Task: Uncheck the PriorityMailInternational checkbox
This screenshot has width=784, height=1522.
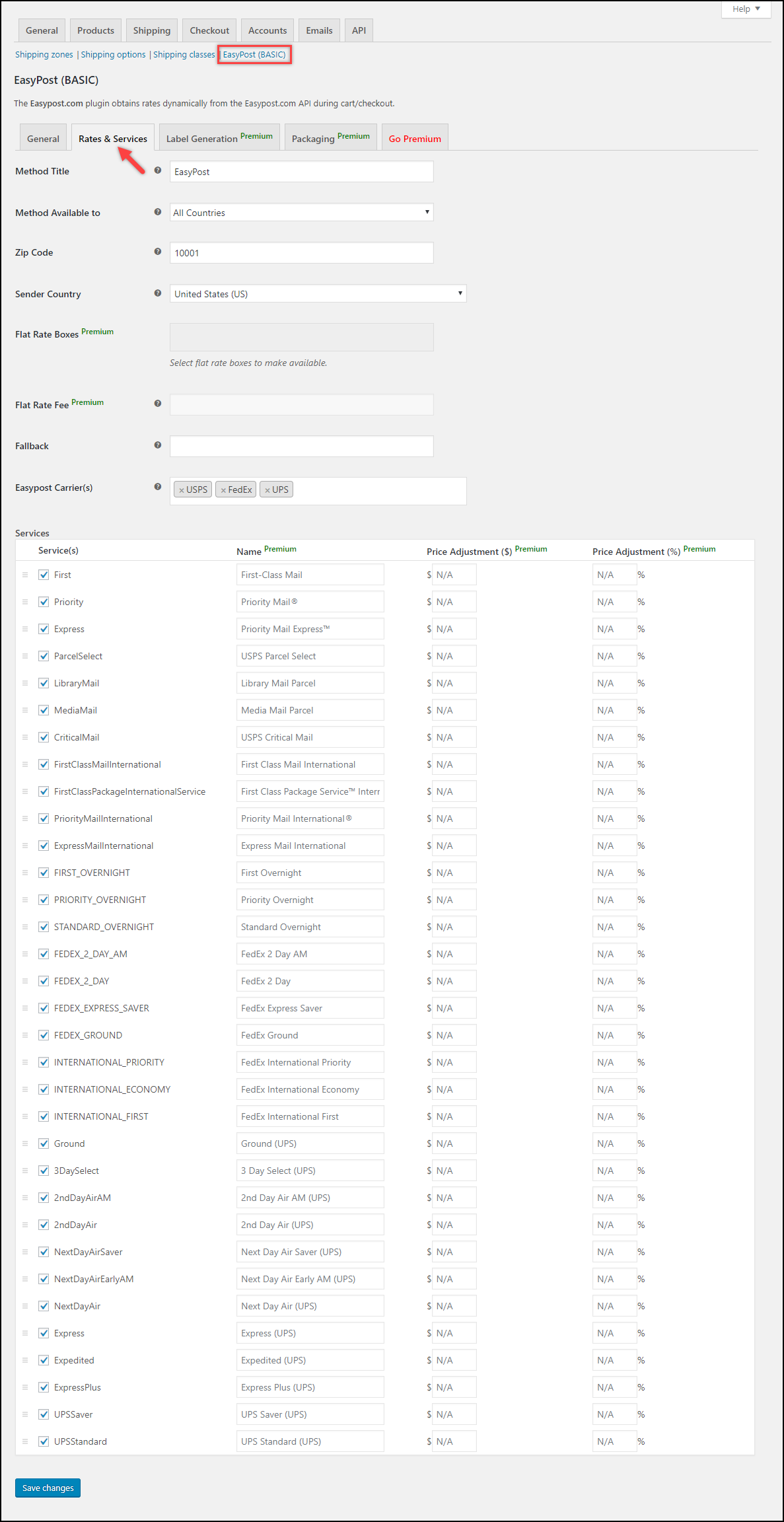Action: point(44,818)
